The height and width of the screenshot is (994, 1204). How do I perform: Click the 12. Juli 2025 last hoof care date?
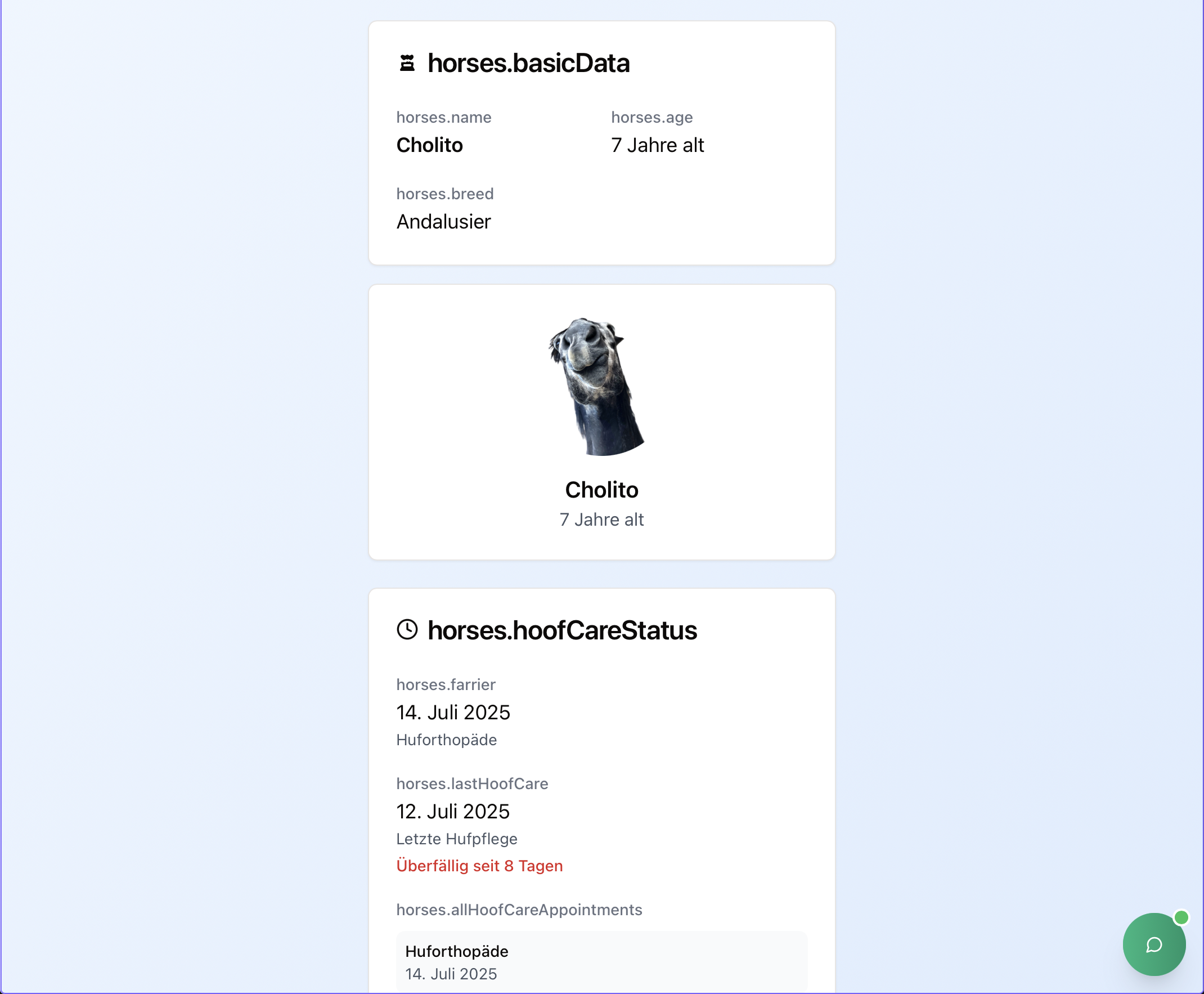(x=453, y=811)
